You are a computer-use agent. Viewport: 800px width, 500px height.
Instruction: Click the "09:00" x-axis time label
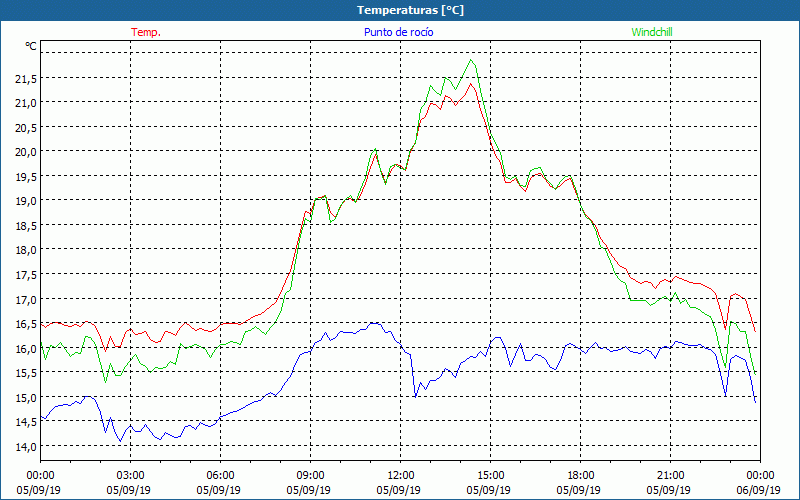(x=310, y=476)
